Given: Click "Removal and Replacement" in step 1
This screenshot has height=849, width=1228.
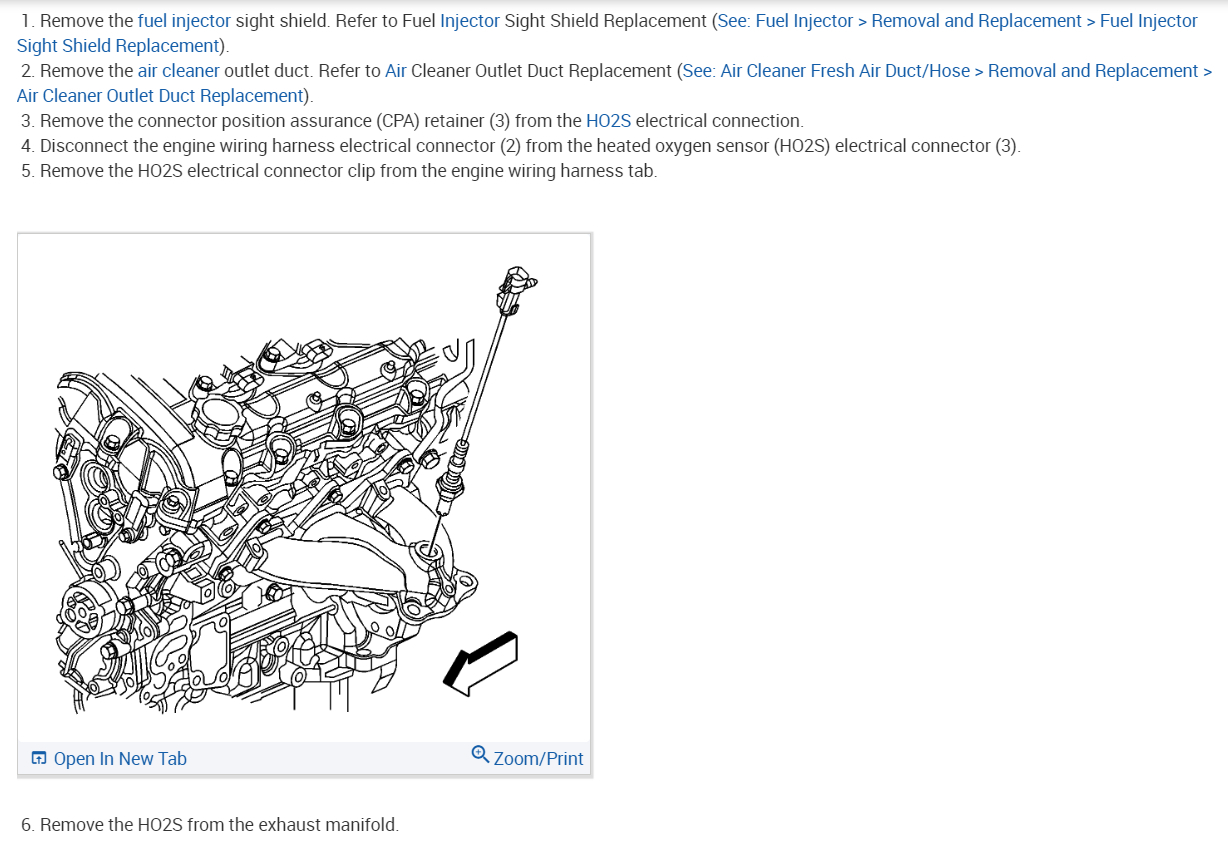Looking at the screenshot, I should coord(976,21).
